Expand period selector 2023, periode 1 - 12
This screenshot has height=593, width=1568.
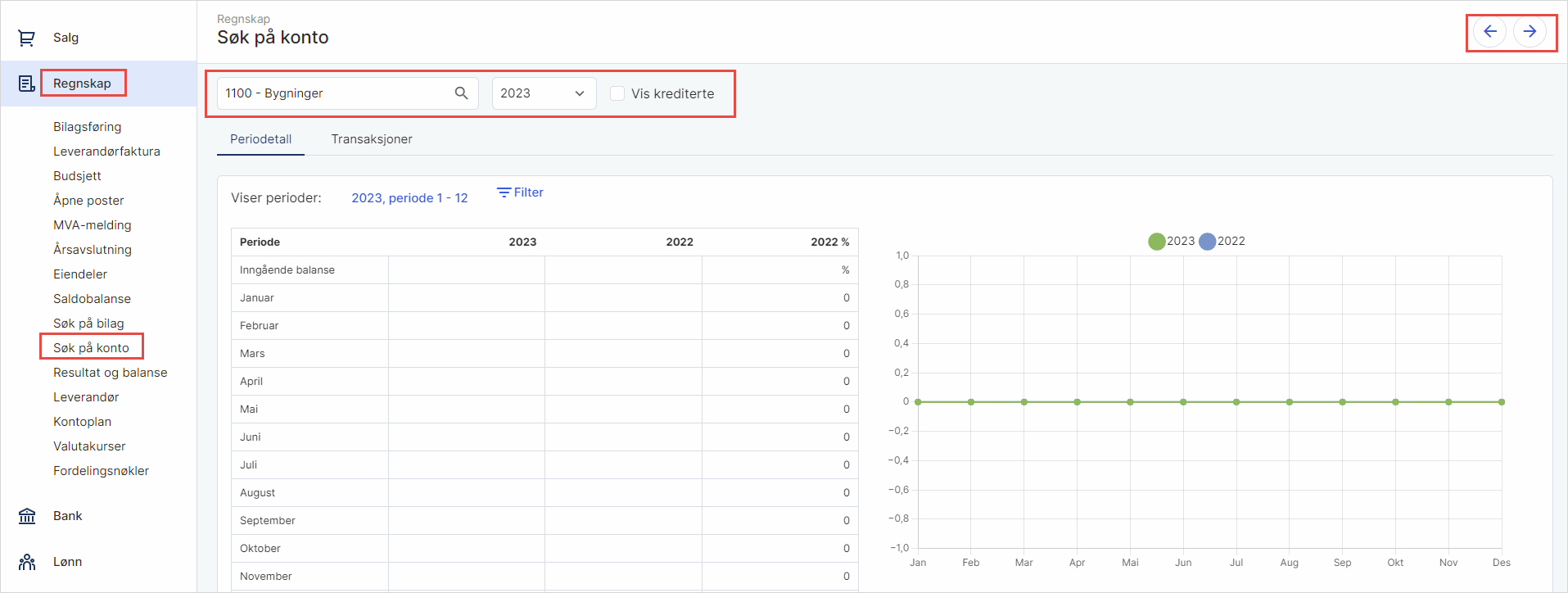(x=409, y=198)
